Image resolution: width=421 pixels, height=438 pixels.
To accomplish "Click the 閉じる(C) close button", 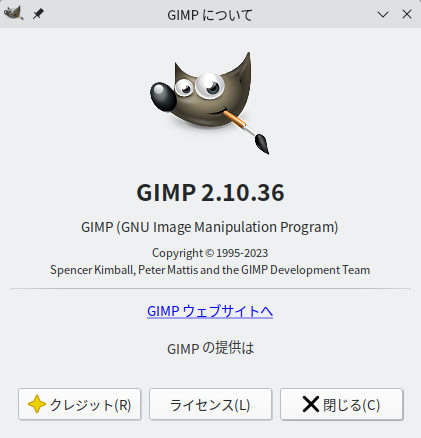I will [342, 404].
